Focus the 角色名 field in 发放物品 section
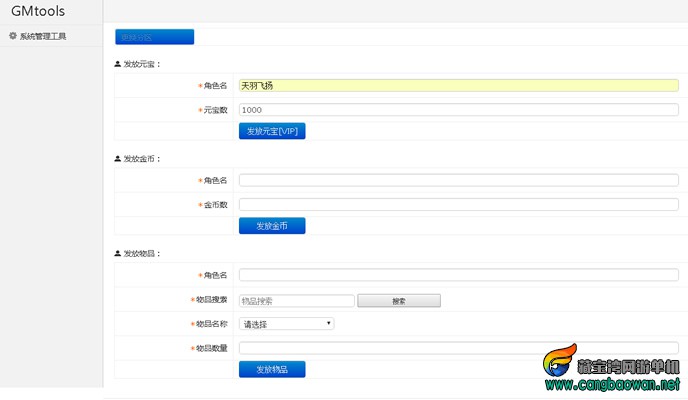This screenshot has width=688, height=400. [x=459, y=275]
